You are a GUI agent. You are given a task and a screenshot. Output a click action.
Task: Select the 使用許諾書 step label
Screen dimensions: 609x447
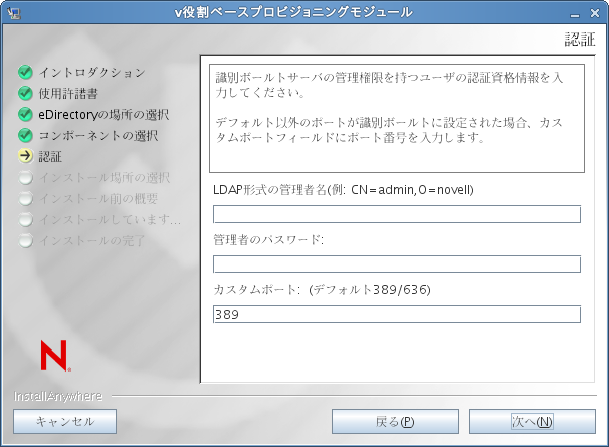coord(68,94)
